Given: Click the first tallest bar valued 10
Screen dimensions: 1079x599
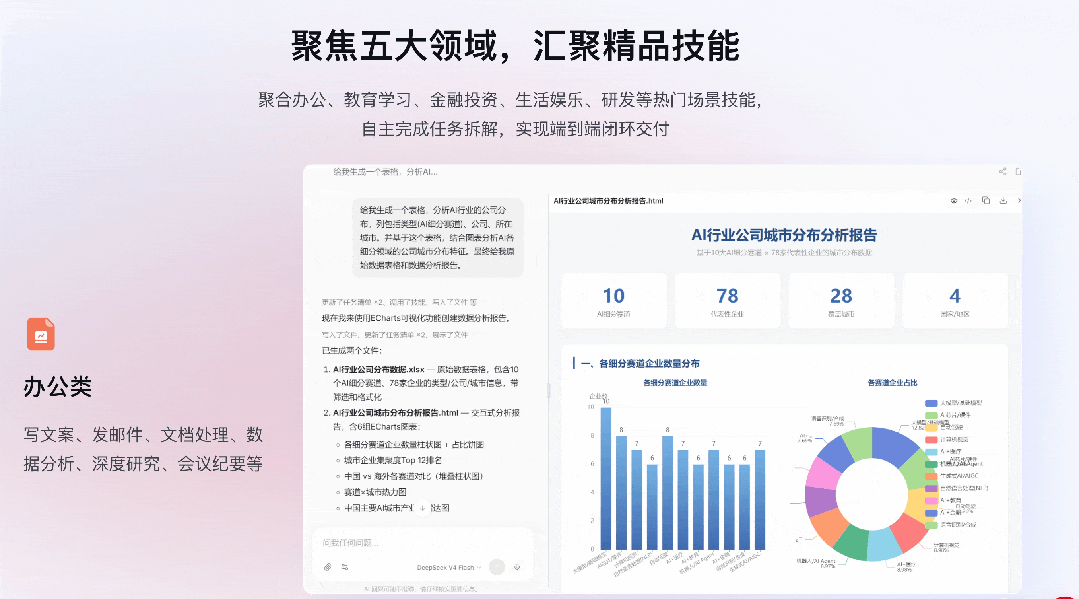Looking at the screenshot, I should (606, 479).
